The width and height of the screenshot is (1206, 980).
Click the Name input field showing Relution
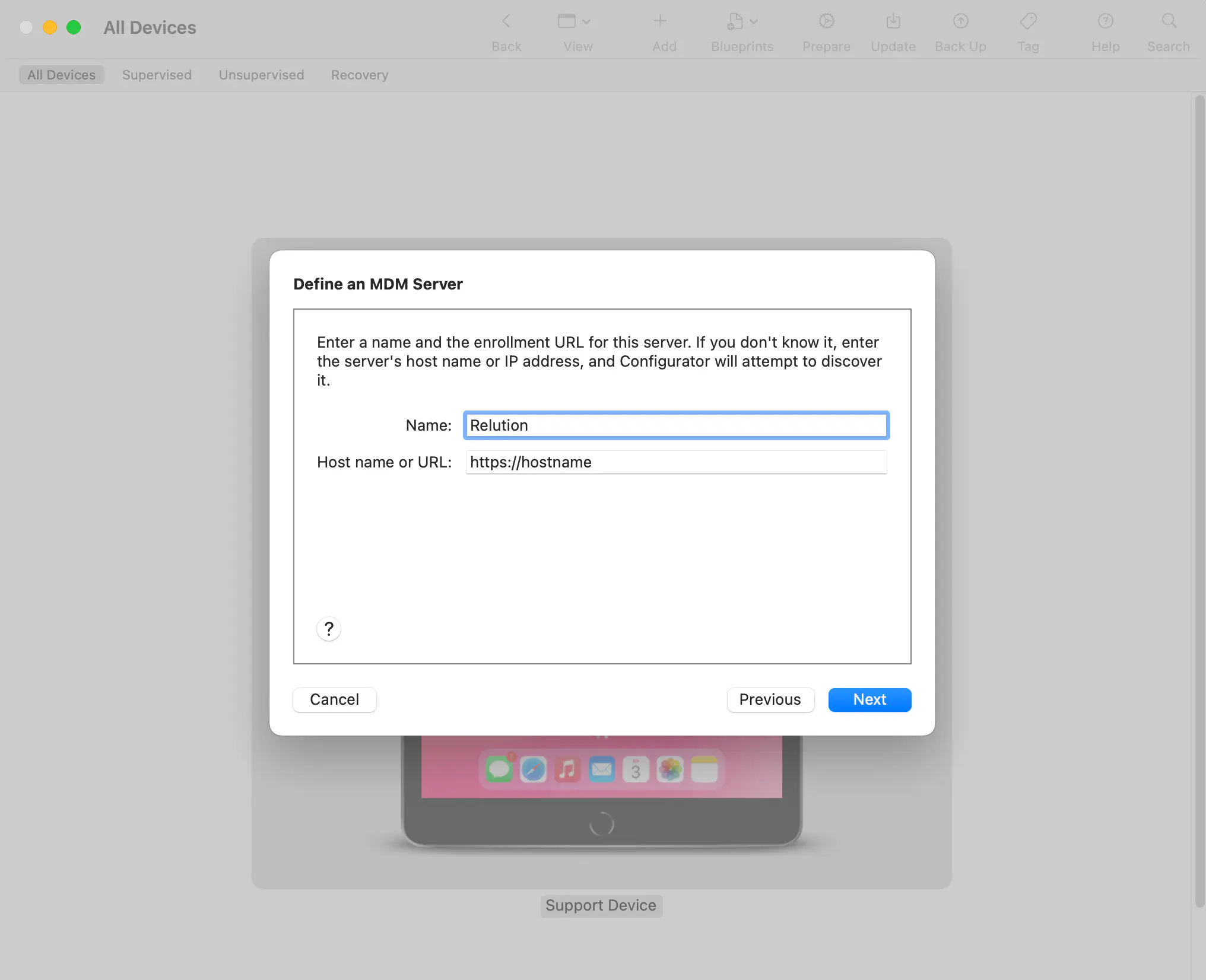[676, 425]
